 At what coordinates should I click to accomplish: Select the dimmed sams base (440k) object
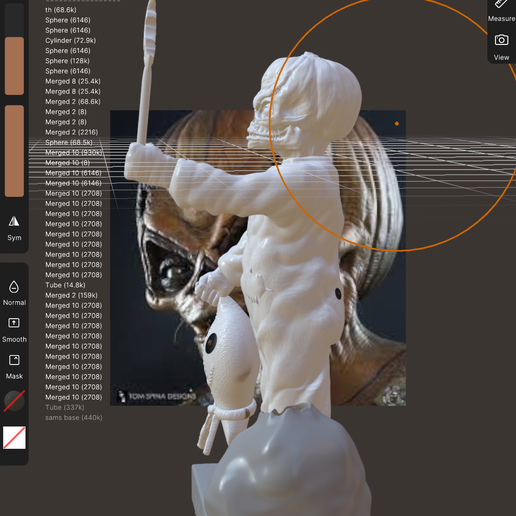[x=74, y=418]
